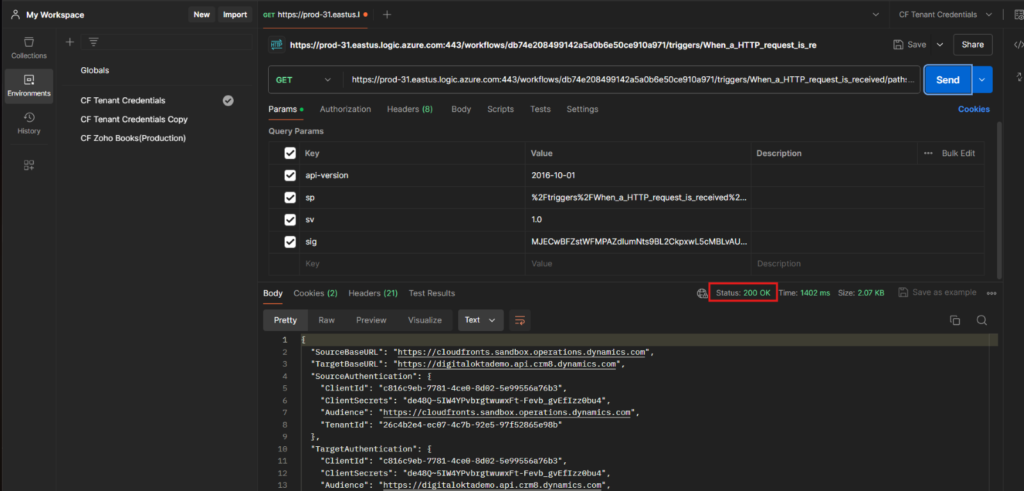Click Bulk Edit in query params

(x=958, y=153)
